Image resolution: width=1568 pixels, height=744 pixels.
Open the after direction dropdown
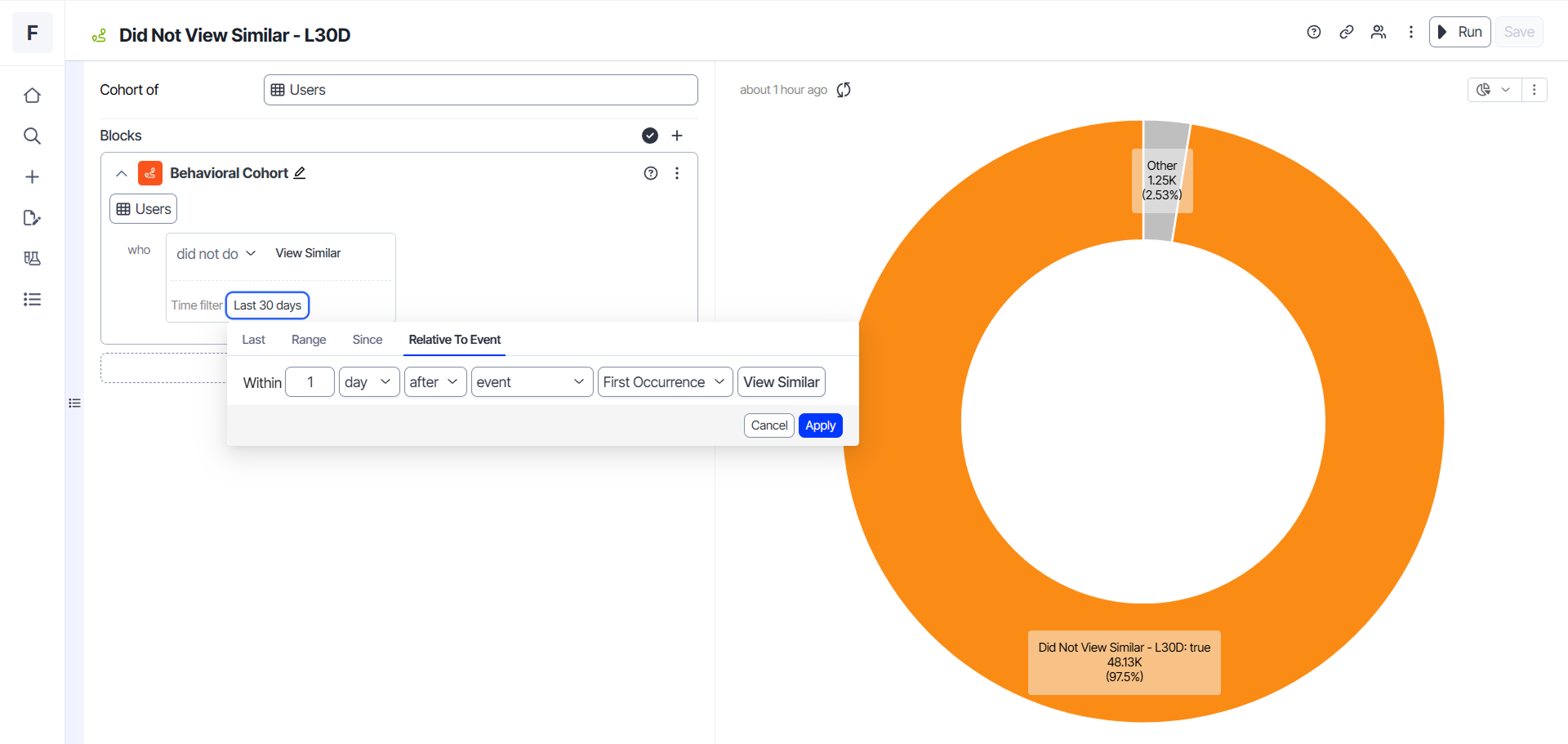(435, 382)
